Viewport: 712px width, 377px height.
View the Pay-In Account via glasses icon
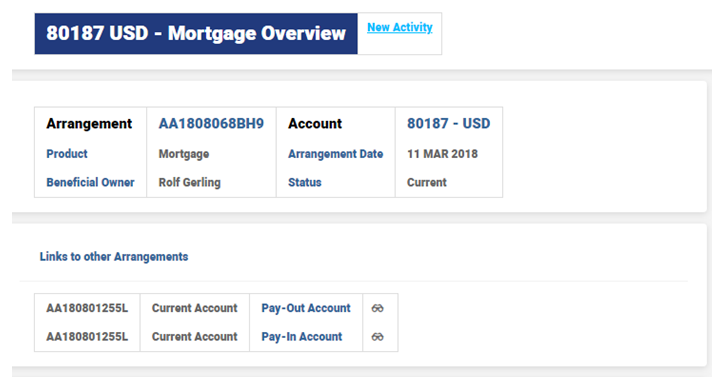tap(377, 337)
